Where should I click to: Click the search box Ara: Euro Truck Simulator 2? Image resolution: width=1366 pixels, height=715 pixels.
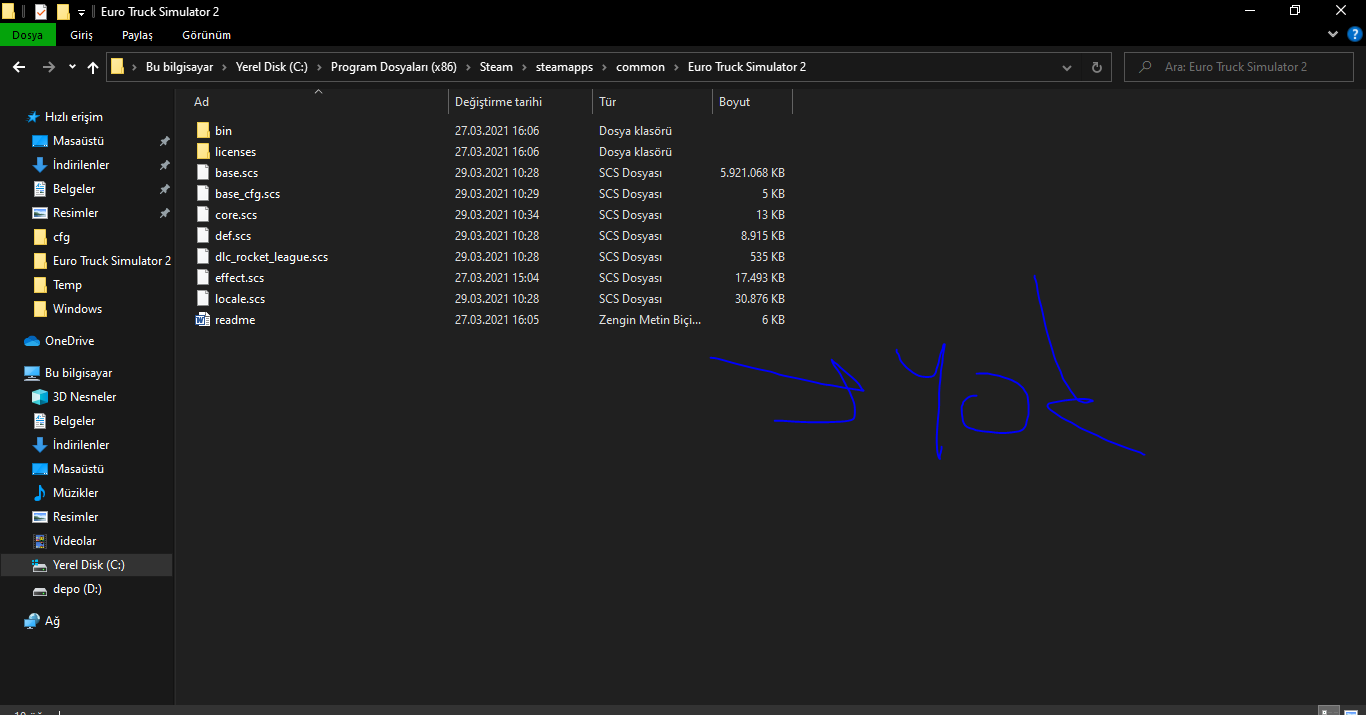click(x=1240, y=67)
